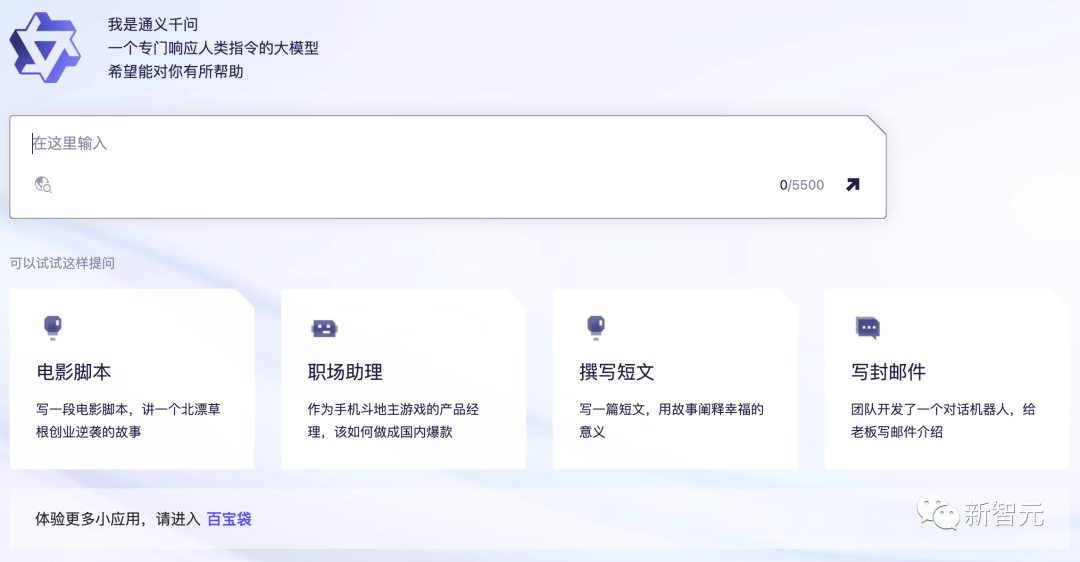Click the 一个专门响应人类指令的大模型 line
Screen dimensions: 1080x562
point(213,48)
